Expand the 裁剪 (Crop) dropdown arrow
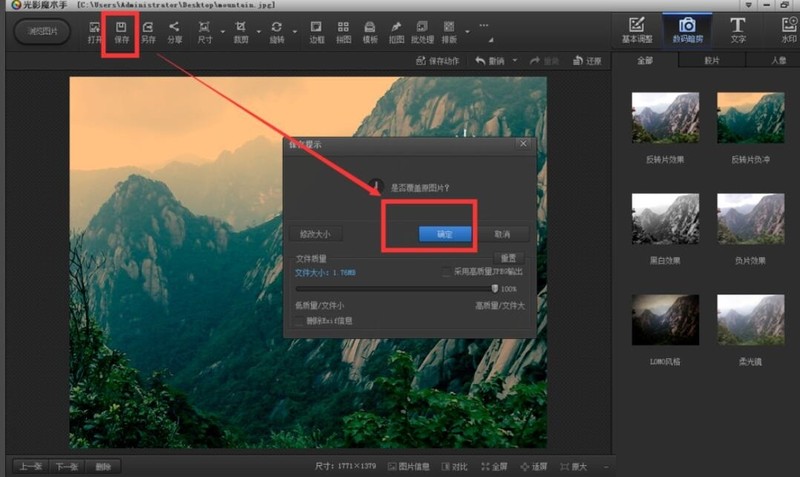Viewport: 800px width, 477px height. pyautogui.click(x=258, y=33)
